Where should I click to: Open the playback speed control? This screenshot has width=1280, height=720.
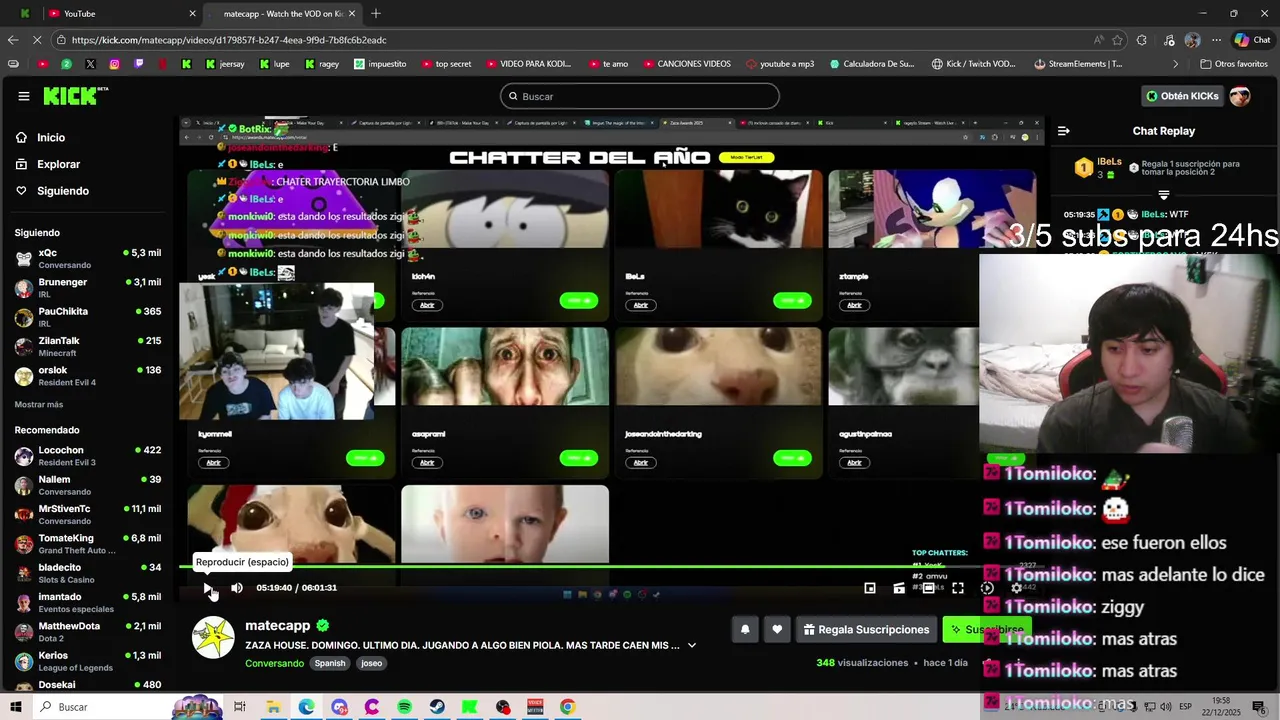click(987, 588)
